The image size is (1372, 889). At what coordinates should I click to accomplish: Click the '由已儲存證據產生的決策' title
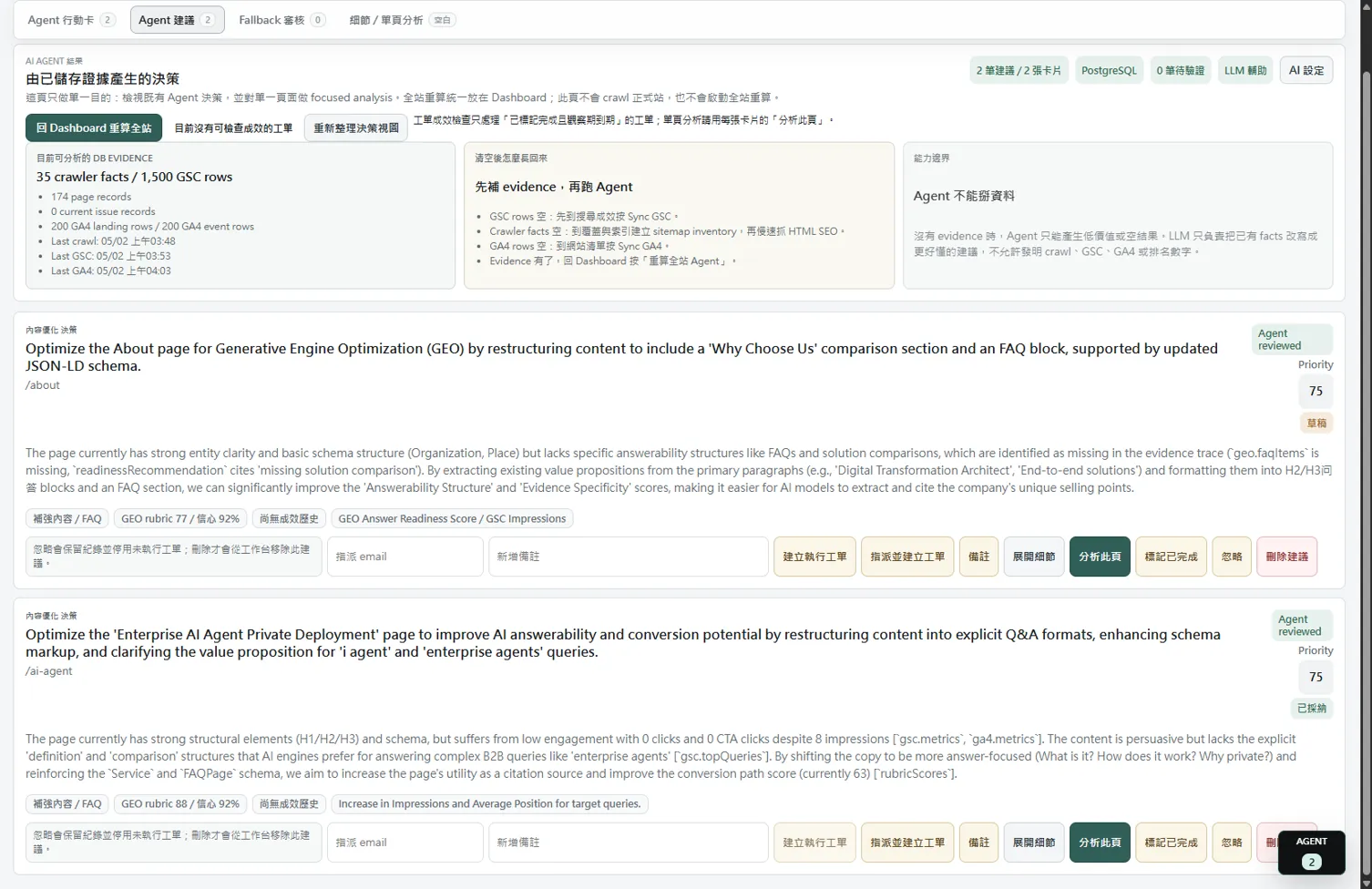[x=103, y=79]
